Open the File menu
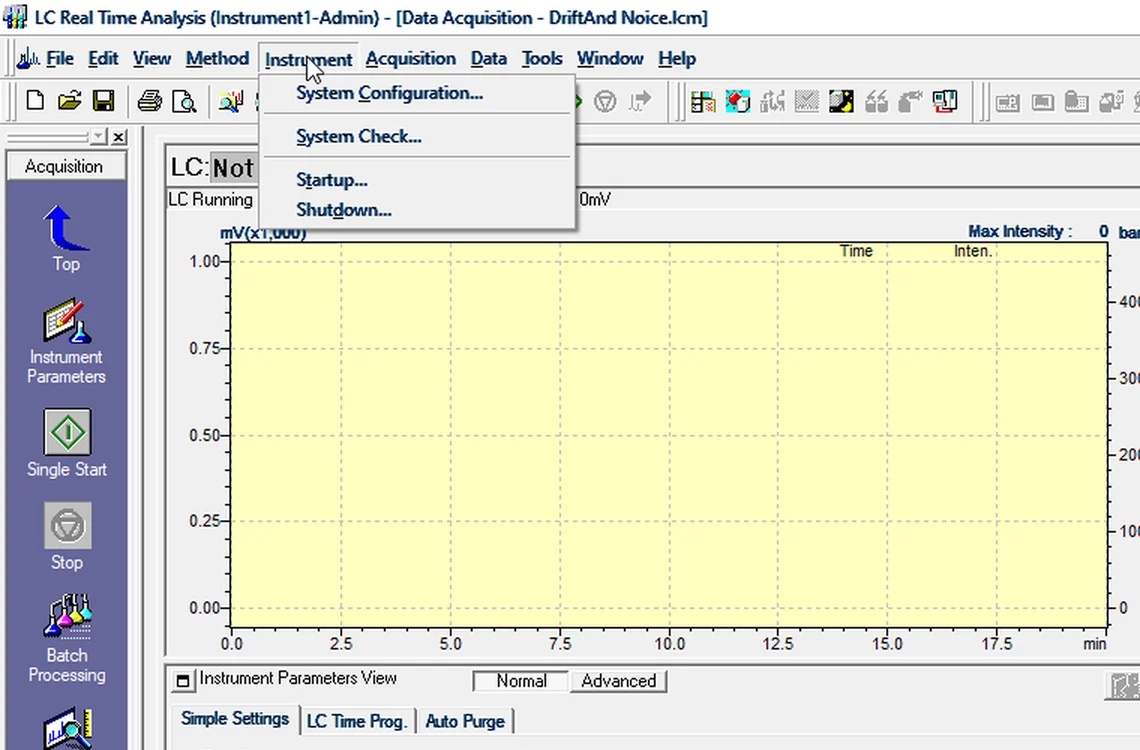Image resolution: width=1140 pixels, height=750 pixels. 60,58
